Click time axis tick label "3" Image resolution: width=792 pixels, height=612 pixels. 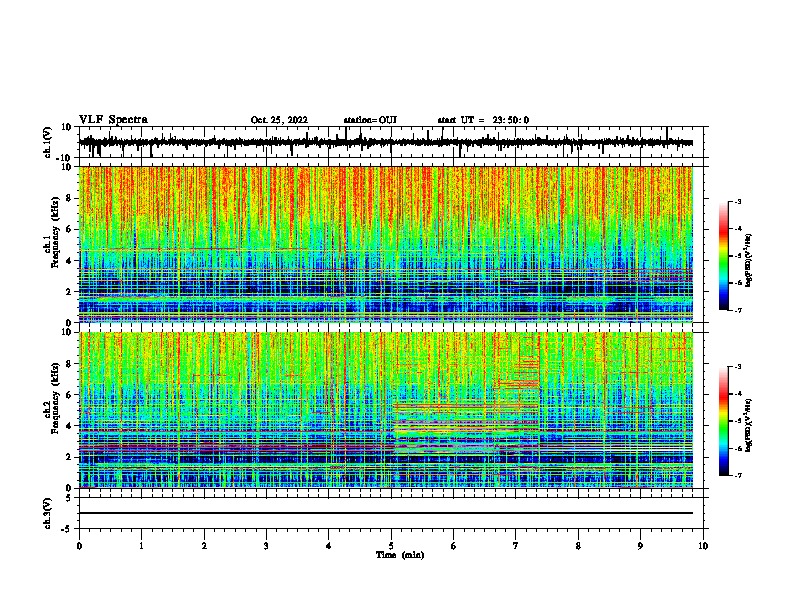(266, 546)
